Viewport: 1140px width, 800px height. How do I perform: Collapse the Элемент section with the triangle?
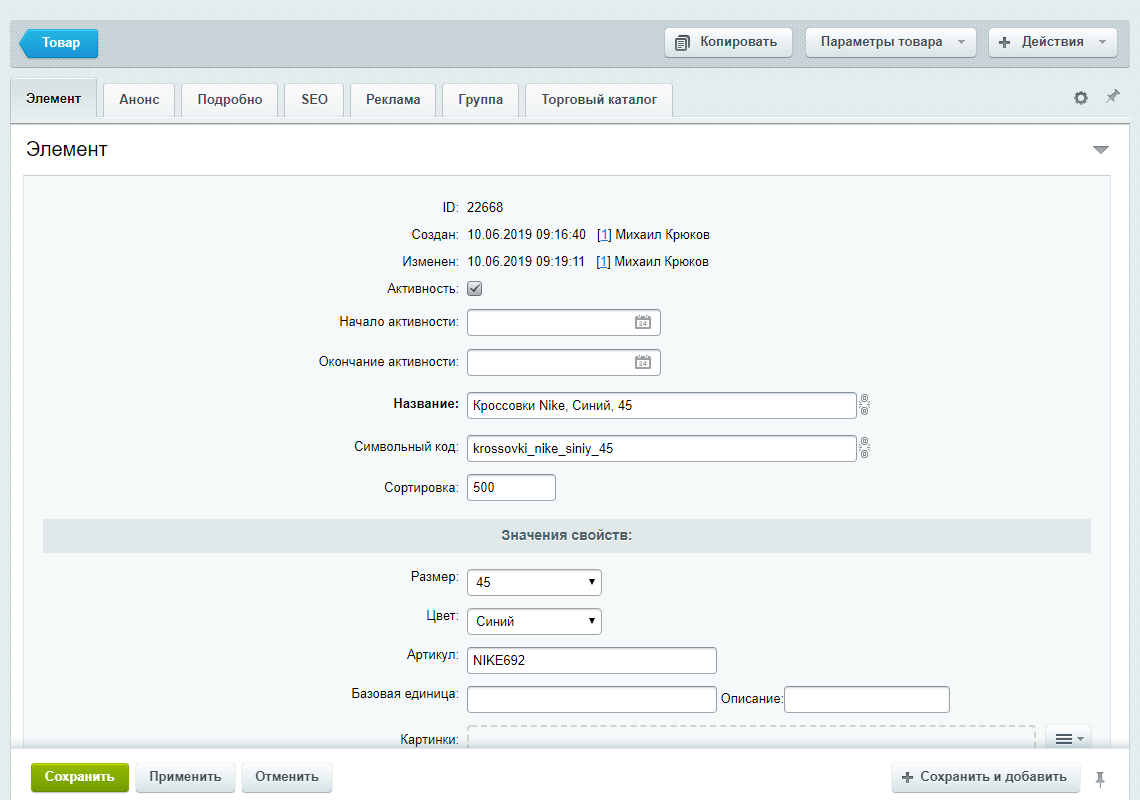1101,150
